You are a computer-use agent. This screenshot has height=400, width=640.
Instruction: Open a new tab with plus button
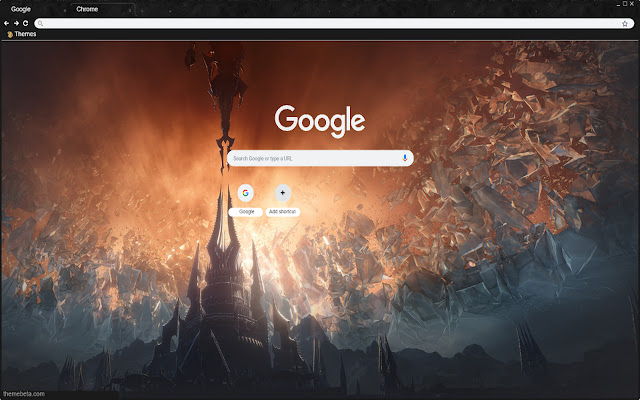pyautogui.click(x=142, y=11)
